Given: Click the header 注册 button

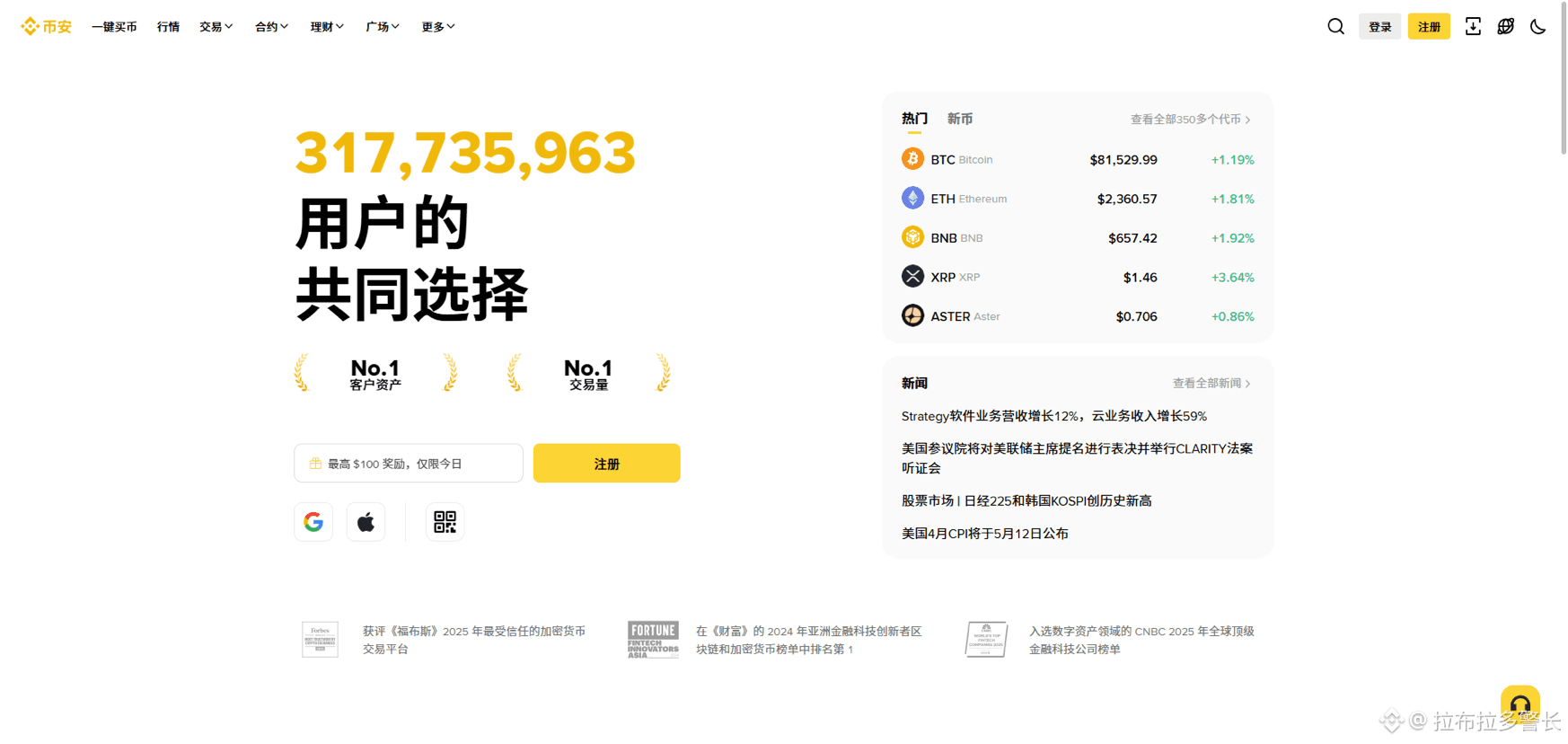Looking at the screenshot, I should click(x=1429, y=27).
